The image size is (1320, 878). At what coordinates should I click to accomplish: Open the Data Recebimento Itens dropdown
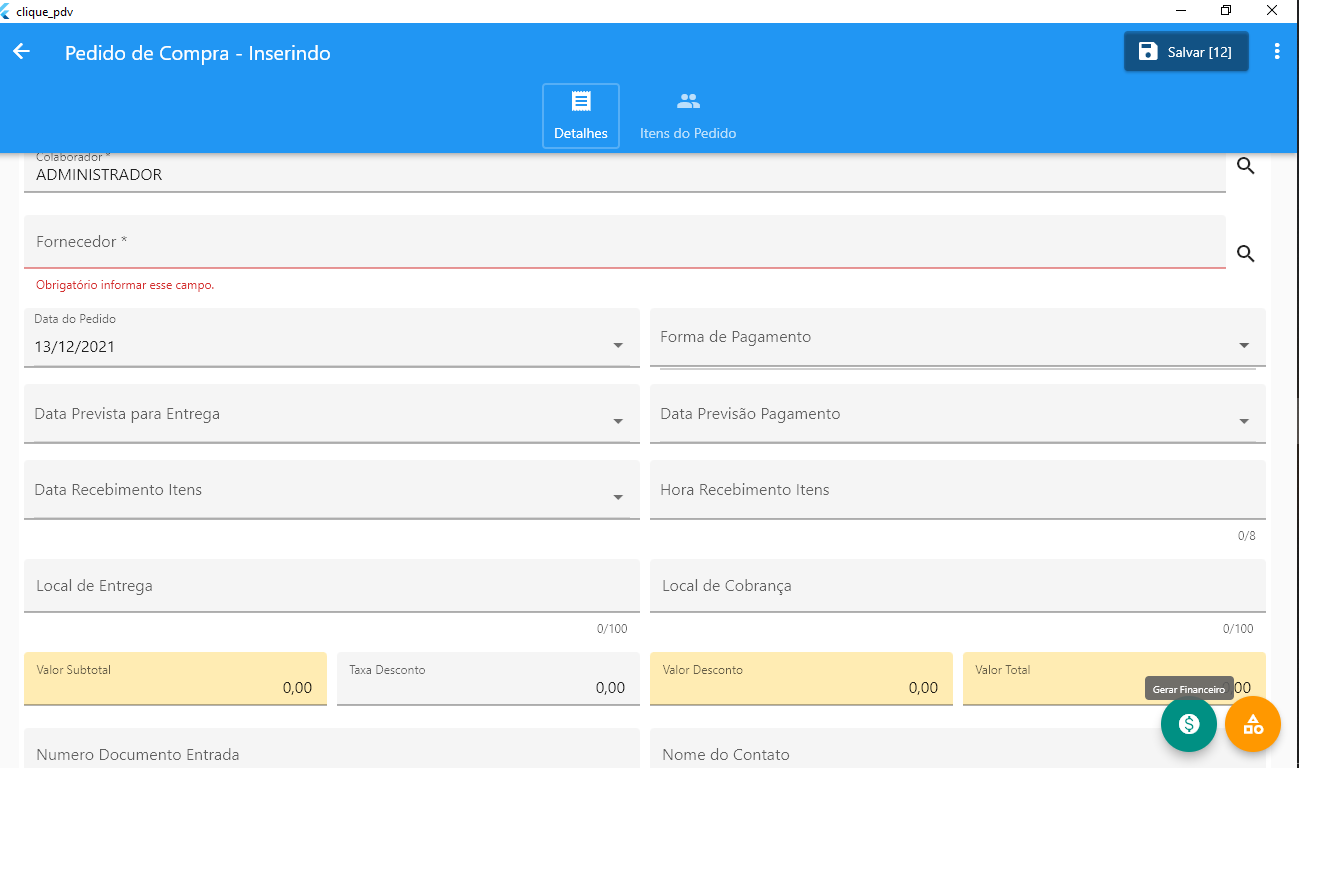(332, 490)
